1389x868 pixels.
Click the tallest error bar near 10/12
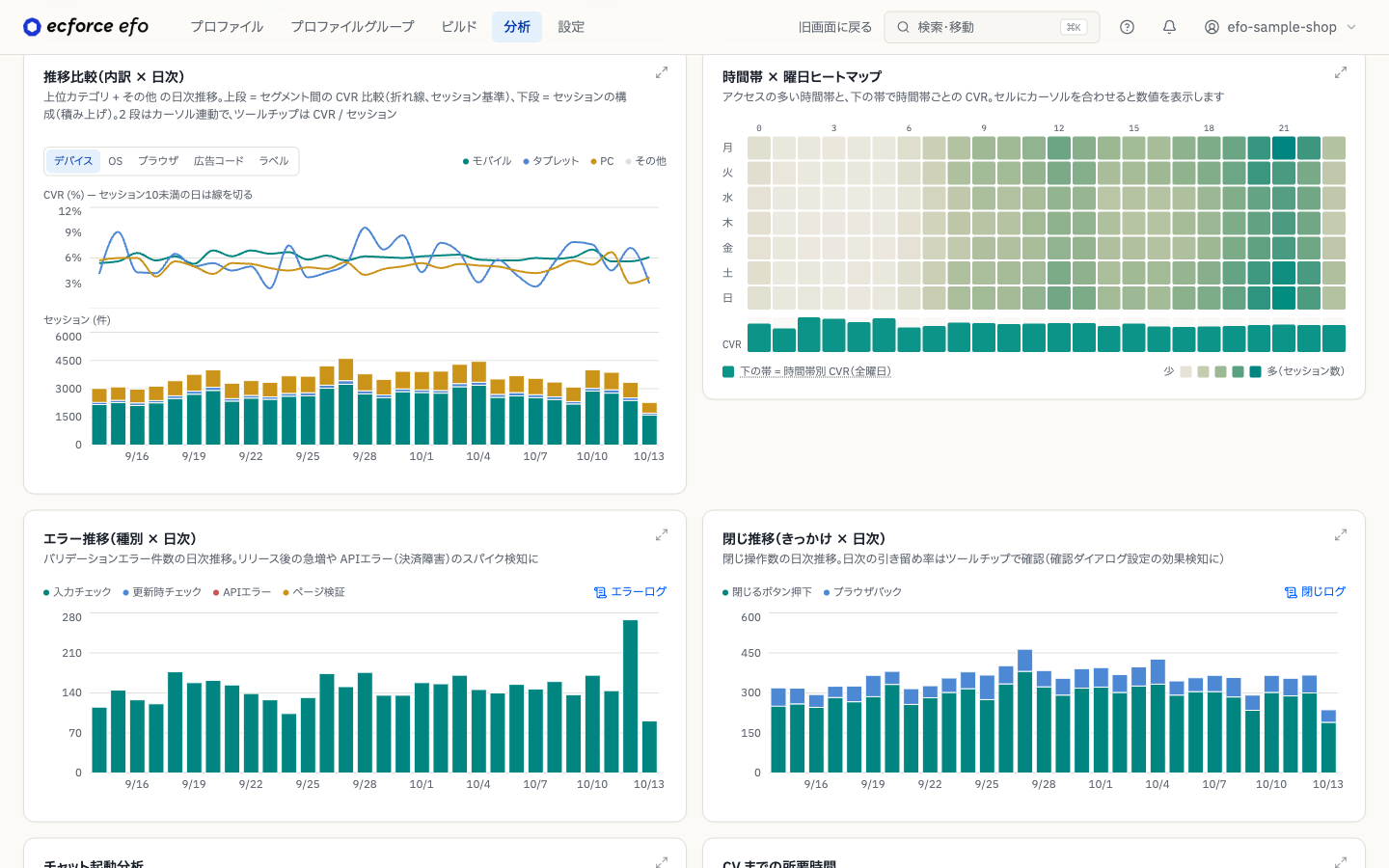pyautogui.click(x=630, y=696)
